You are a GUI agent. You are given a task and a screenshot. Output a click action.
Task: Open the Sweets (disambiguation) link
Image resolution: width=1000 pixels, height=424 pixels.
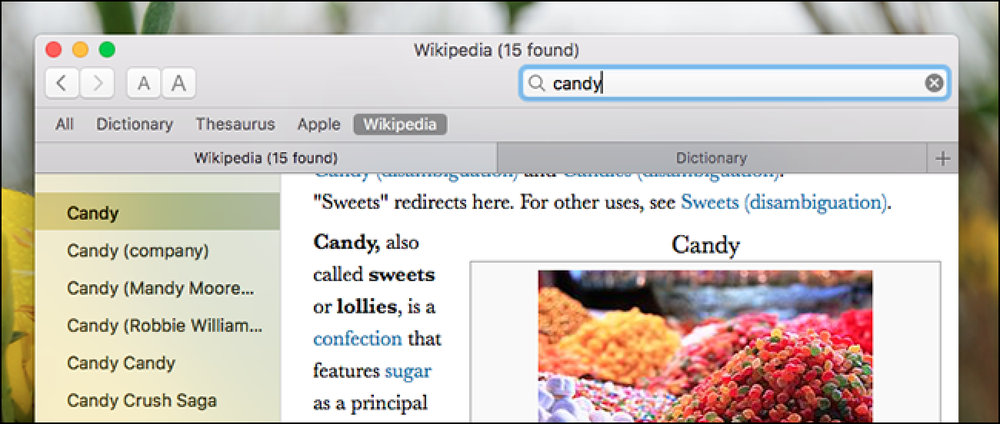[x=784, y=203]
